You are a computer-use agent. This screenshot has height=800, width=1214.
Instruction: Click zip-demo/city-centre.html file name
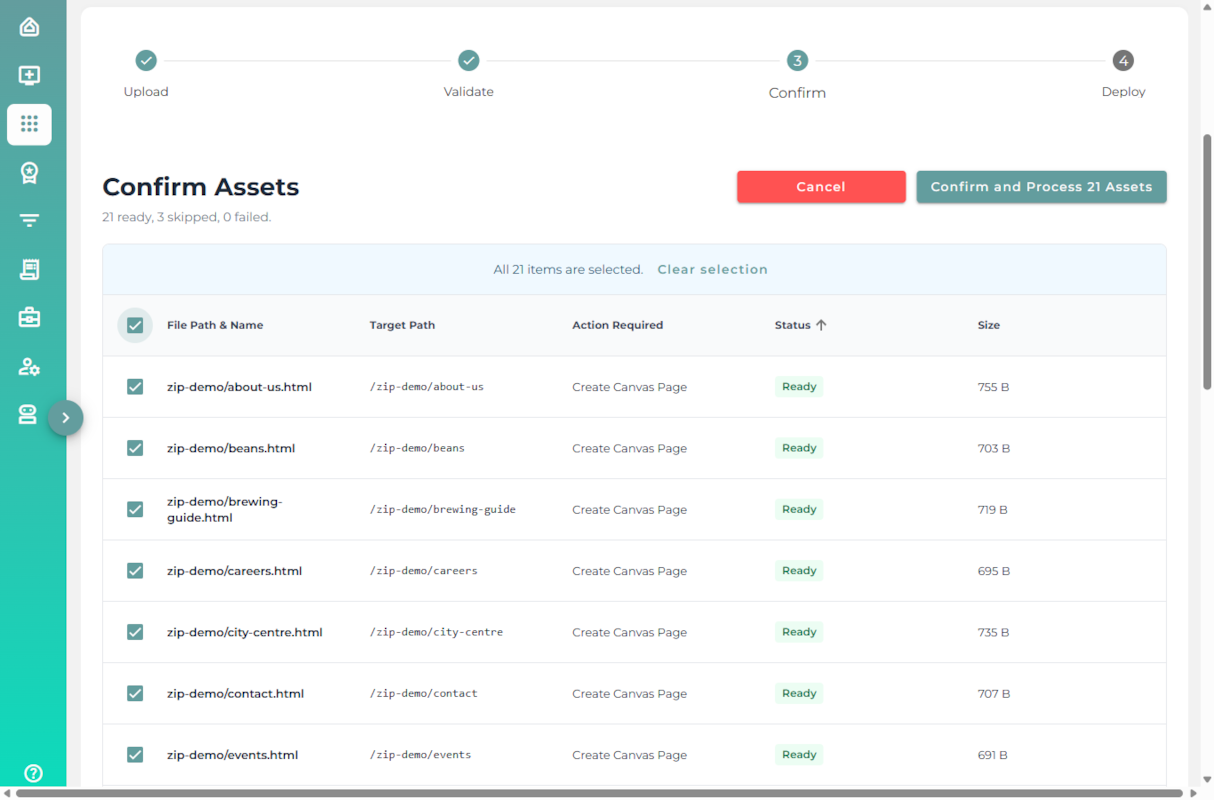(x=244, y=632)
